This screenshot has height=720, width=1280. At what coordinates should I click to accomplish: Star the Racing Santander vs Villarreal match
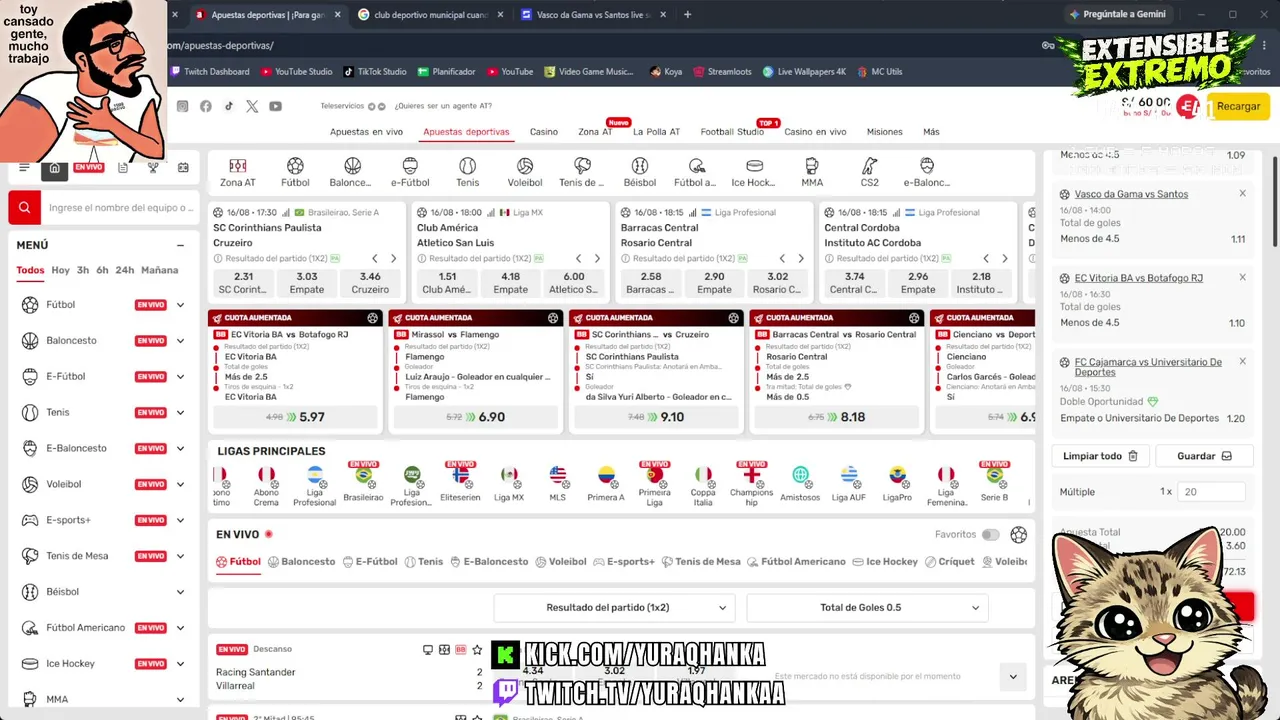click(477, 650)
